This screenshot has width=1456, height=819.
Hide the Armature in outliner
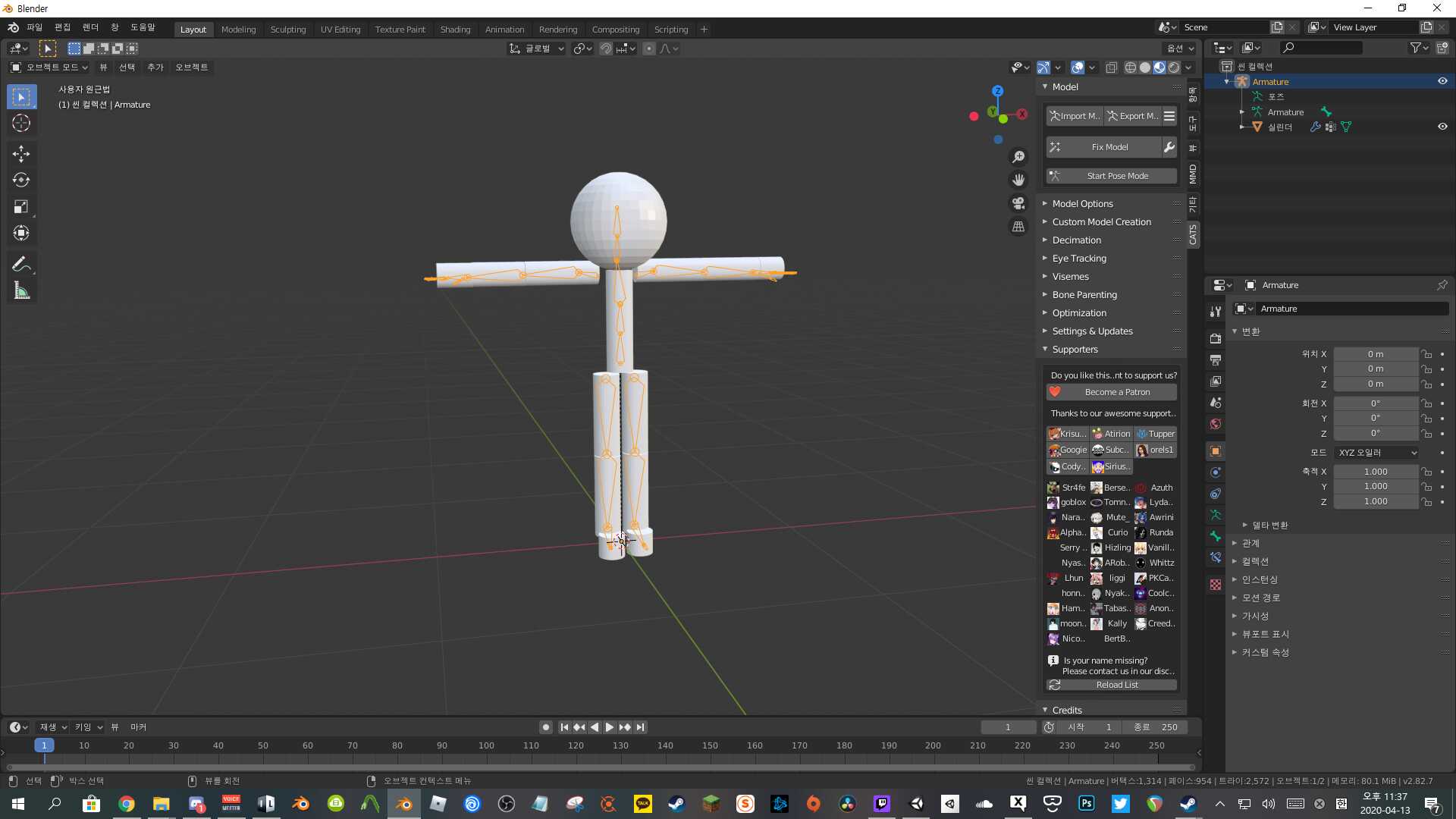1442,81
